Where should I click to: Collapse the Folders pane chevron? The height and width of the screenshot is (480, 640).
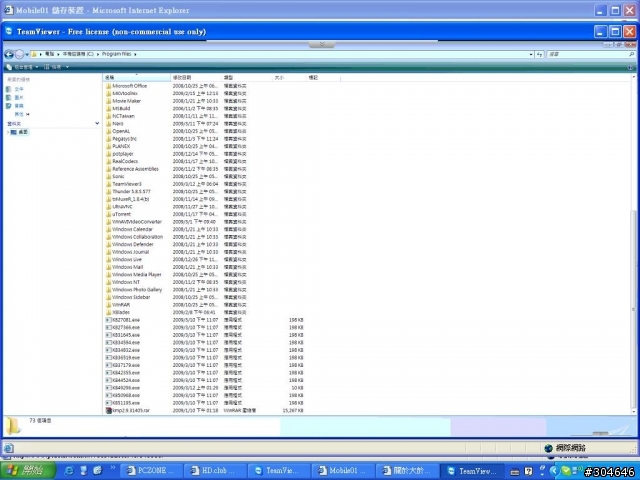point(97,123)
